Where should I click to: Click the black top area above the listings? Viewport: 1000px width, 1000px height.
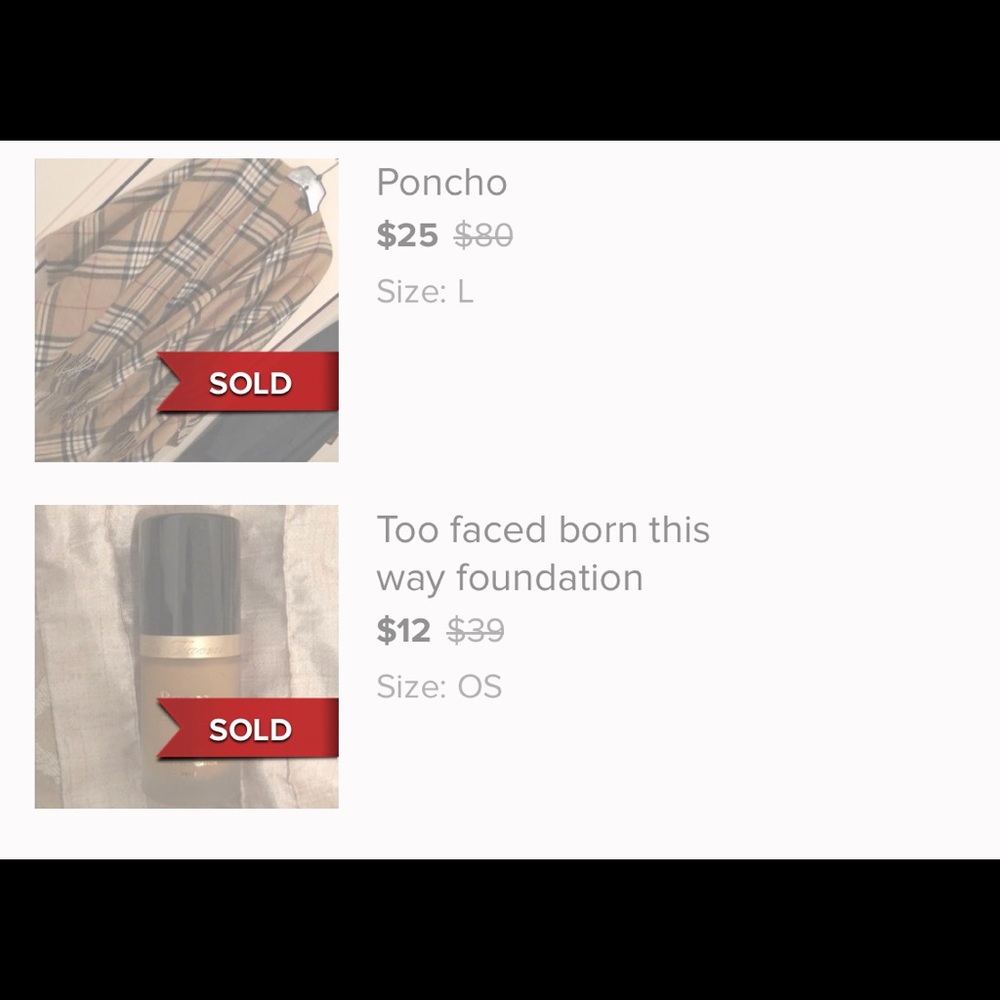tap(500, 70)
